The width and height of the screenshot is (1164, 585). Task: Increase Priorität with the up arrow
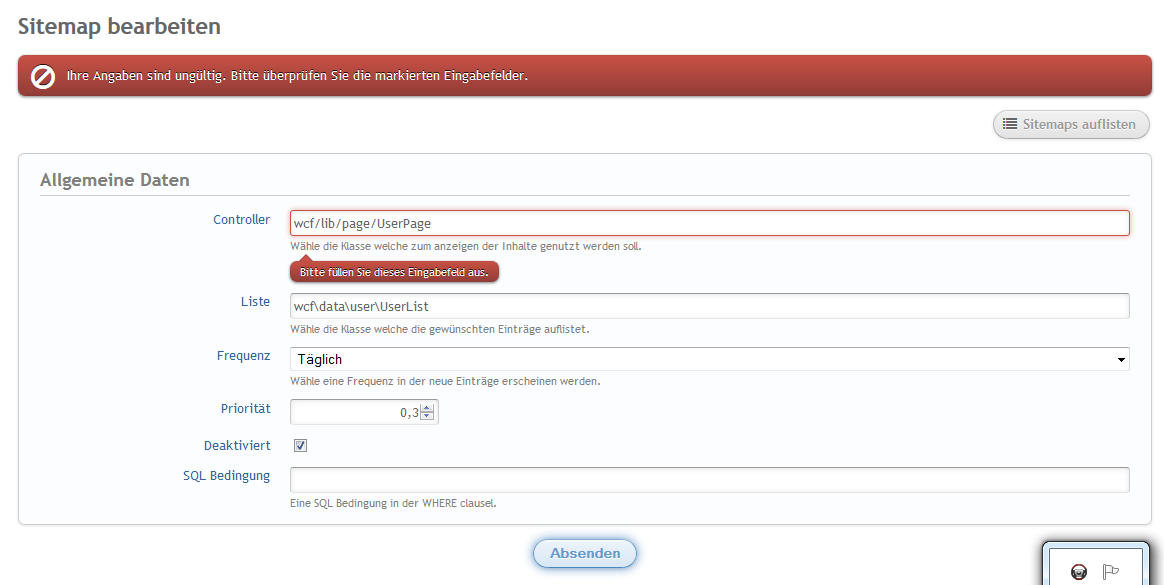click(x=427, y=407)
